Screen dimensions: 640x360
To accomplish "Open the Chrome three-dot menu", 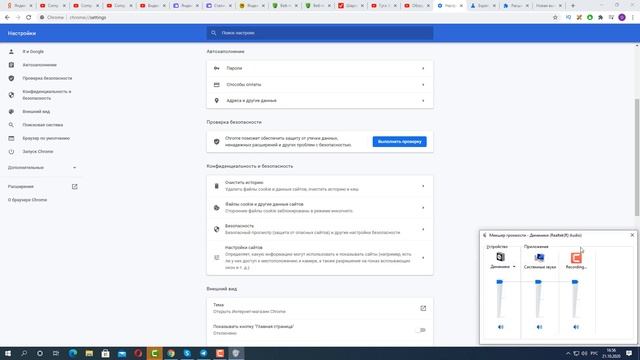I will point(633,18).
